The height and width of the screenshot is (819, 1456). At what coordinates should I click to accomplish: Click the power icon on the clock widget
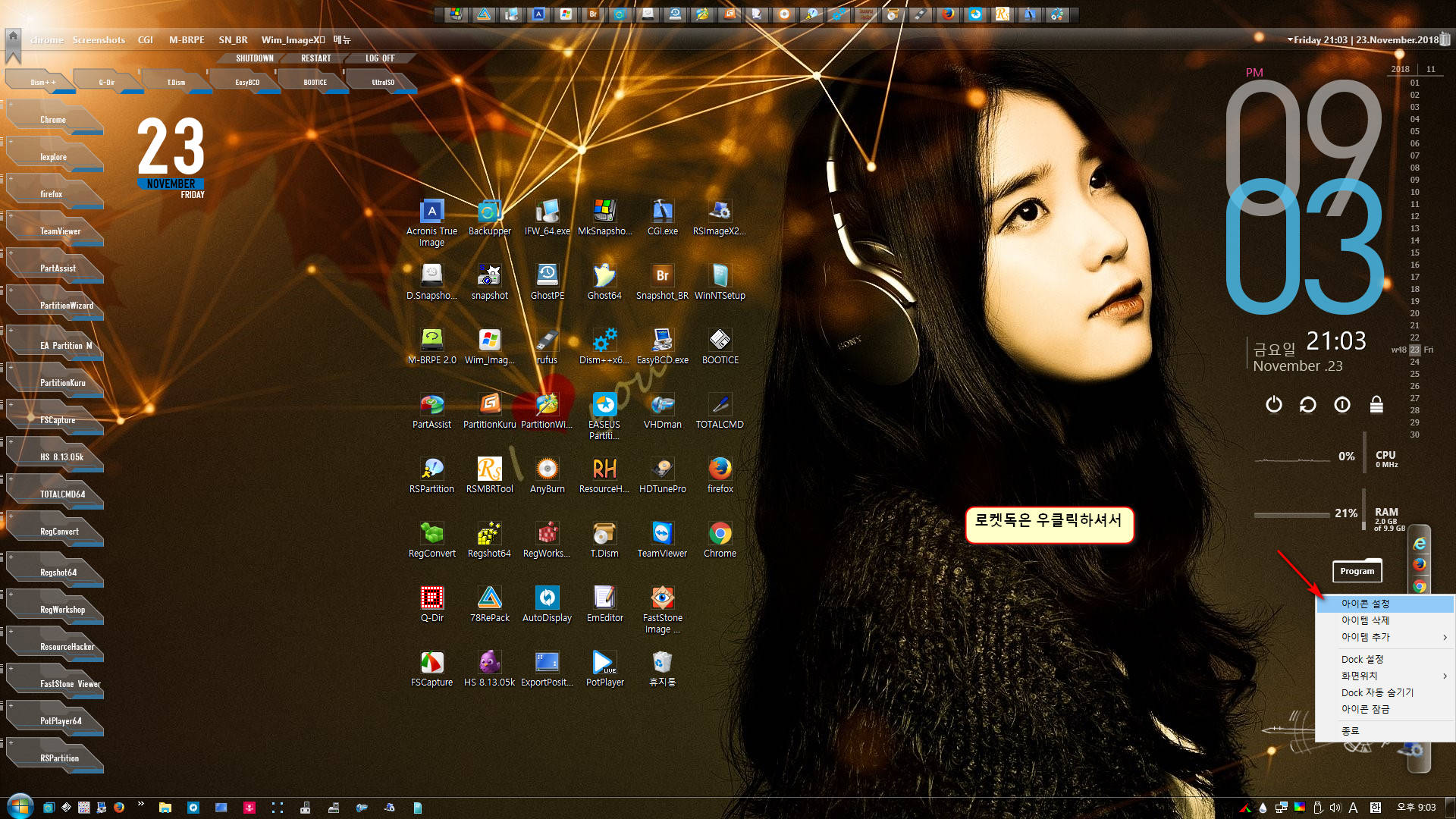tap(1274, 405)
